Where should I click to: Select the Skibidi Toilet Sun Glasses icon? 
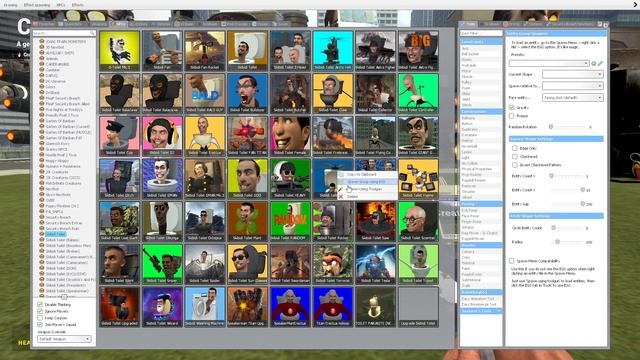[x=247, y=264]
